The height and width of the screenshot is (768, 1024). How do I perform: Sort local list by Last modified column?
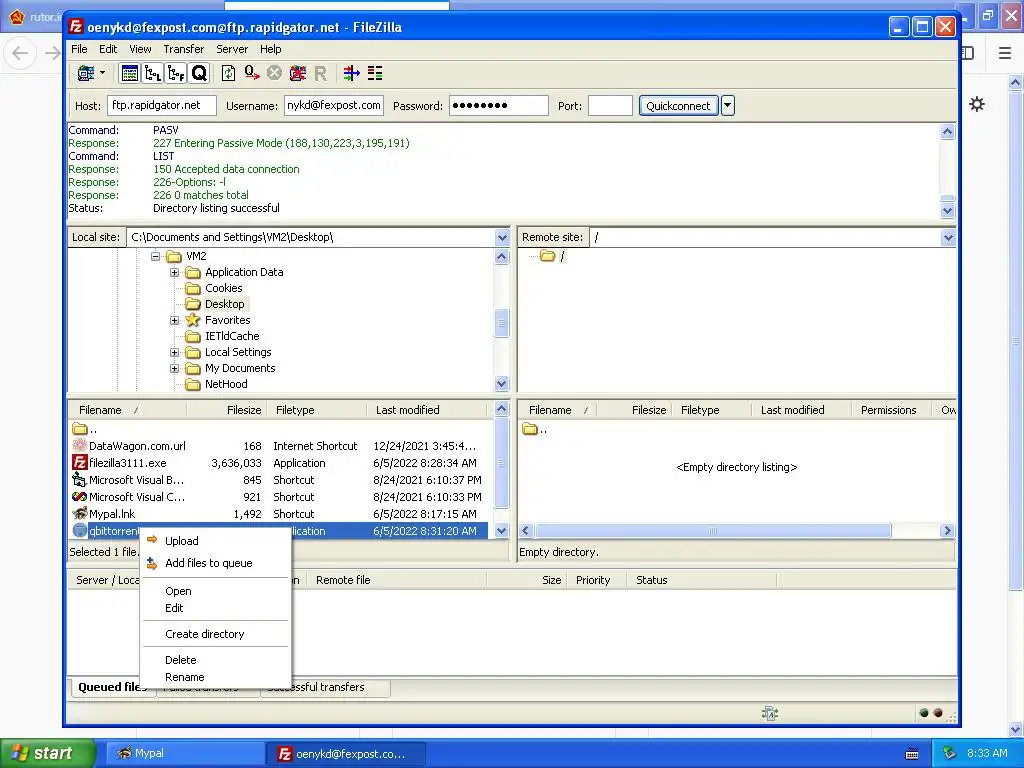tap(427, 410)
